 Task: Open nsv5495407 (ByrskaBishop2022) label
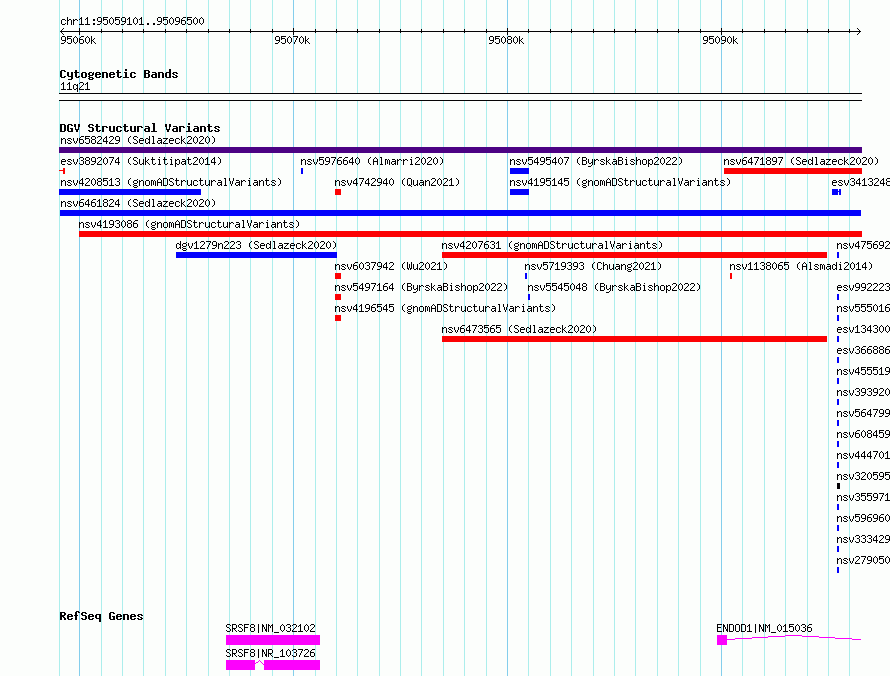tap(596, 161)
